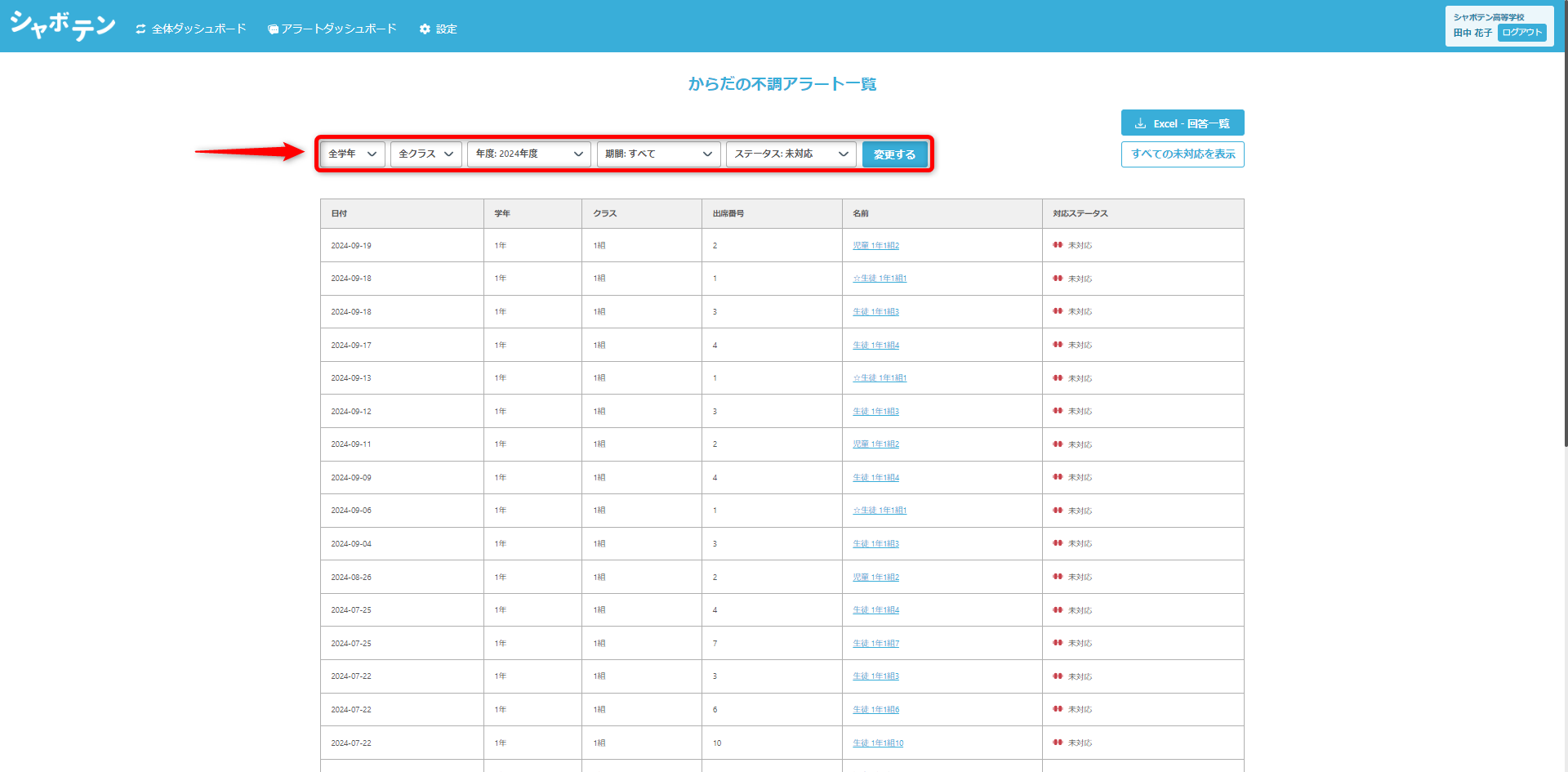Image resolution: width=1568 pixels, height=772 pixels.
Task: Open the 年度: 2024年度 dropdown
Action: 529,154
